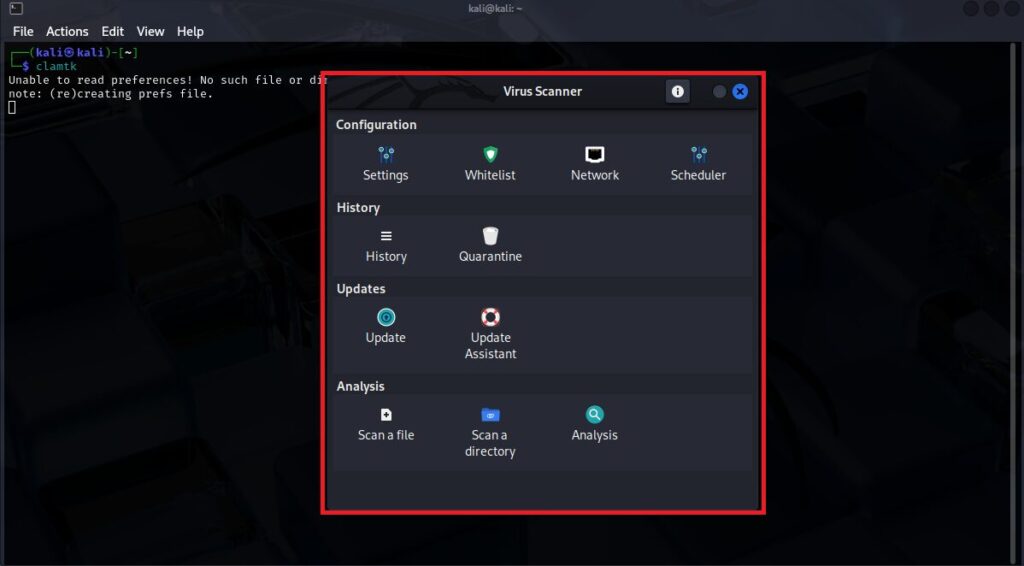Image resolution: width=1024 pixels, height=566 pixels.
Task: Open the Scheduler icon
Action: point(698,156)
